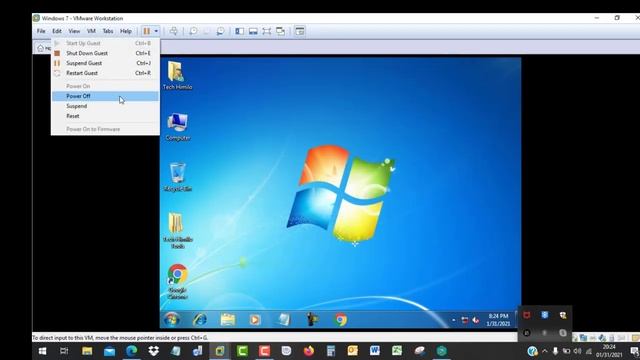Viewport: 640px width, 360px height.
Task: Launch Internet Explorer from guest taskbar
Action: [x=200, y=319]
